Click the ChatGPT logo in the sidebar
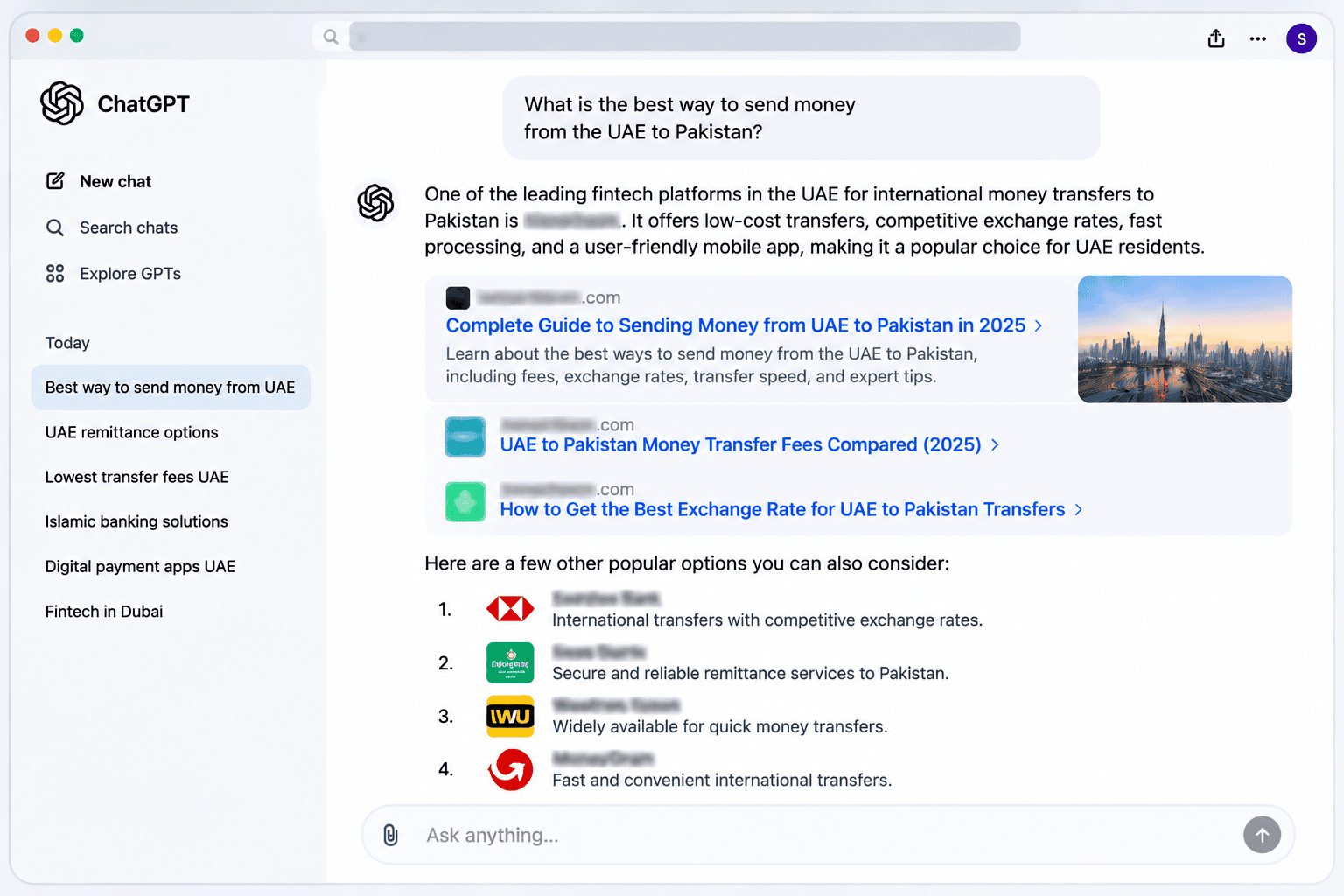 click(62, 103)
